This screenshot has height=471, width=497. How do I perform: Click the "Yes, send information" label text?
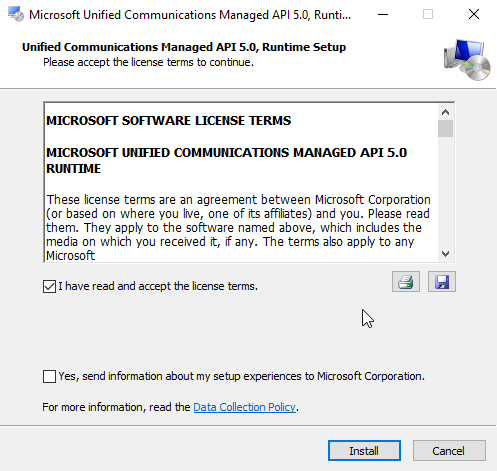[242, 376]
